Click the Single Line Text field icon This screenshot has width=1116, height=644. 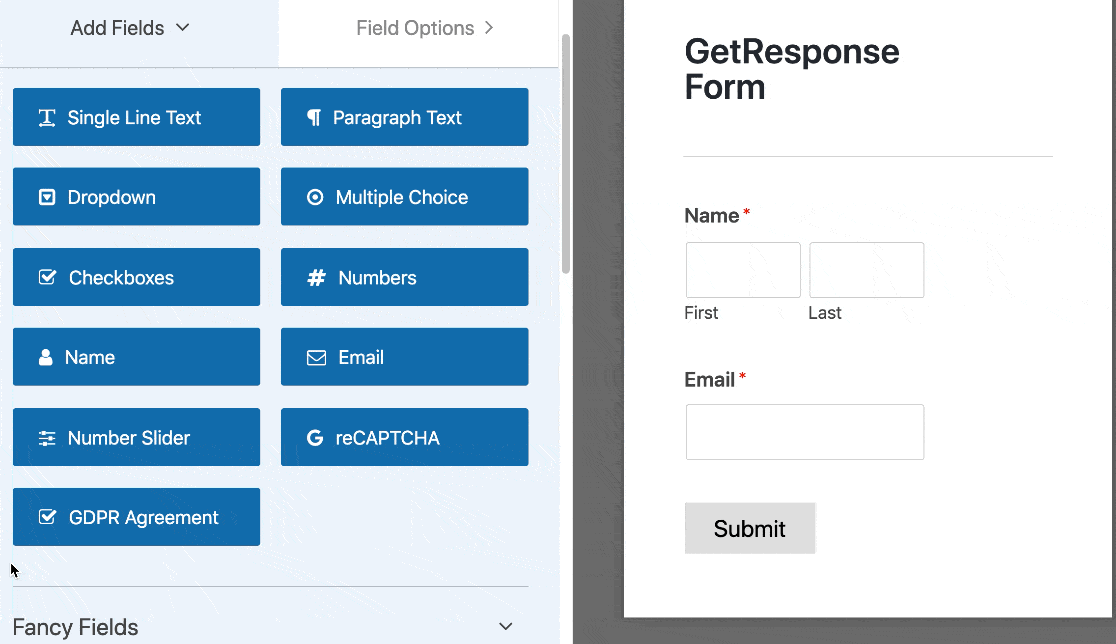[47, 118]
